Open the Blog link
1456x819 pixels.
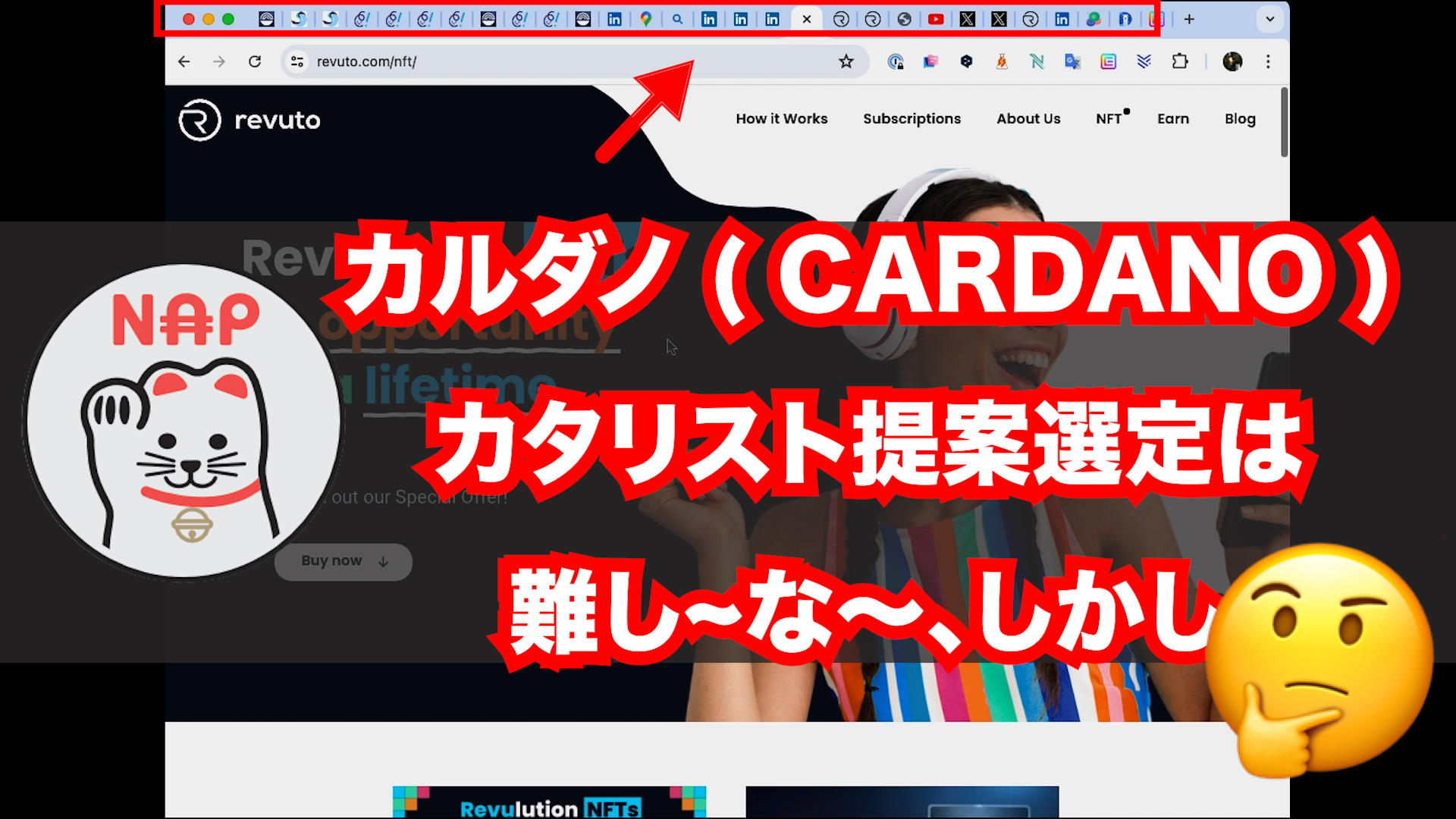tap(1240, 118)
